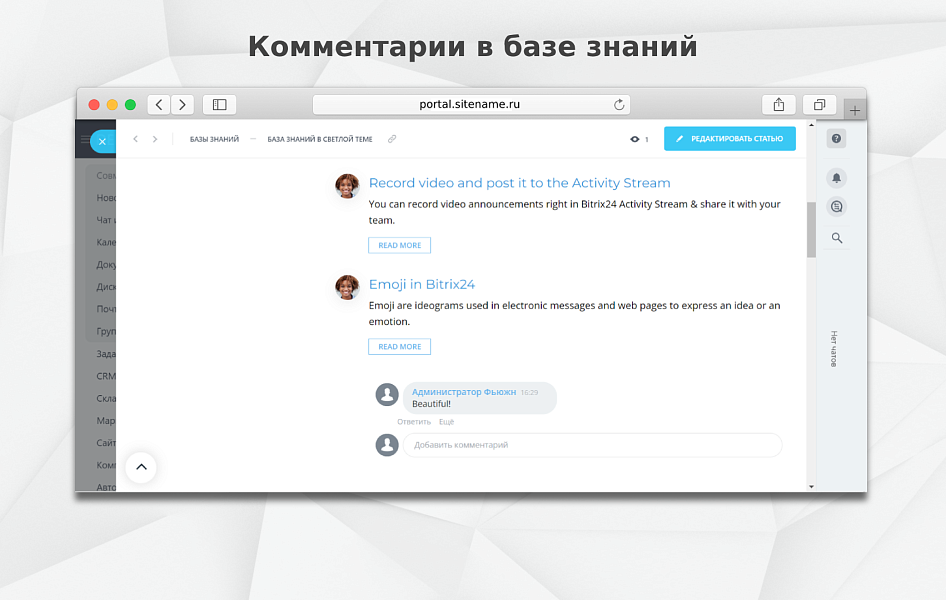Click the Редактировать статью button
This screenshot has width=946, height=600.
[729, 138]
